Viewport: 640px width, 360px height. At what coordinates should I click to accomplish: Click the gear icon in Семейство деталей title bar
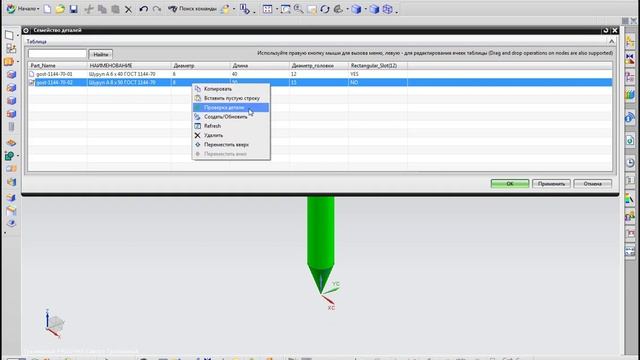(26, 30)
